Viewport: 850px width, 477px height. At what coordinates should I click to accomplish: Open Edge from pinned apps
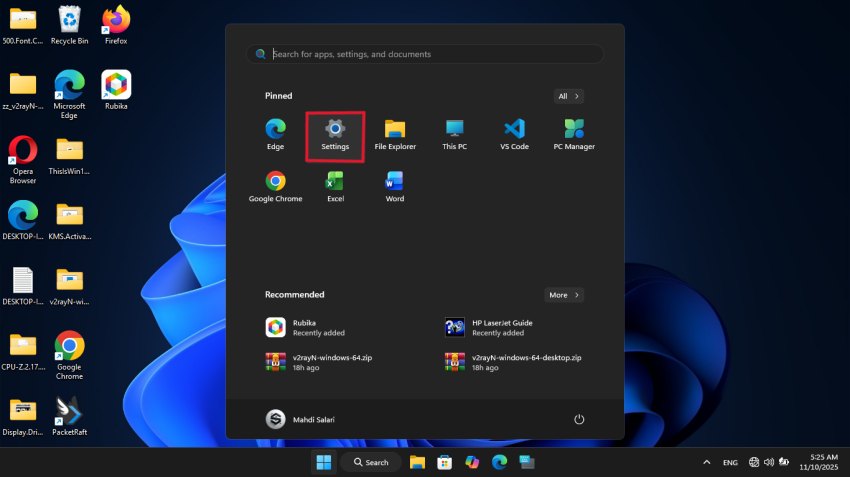(x=275, y=134)
